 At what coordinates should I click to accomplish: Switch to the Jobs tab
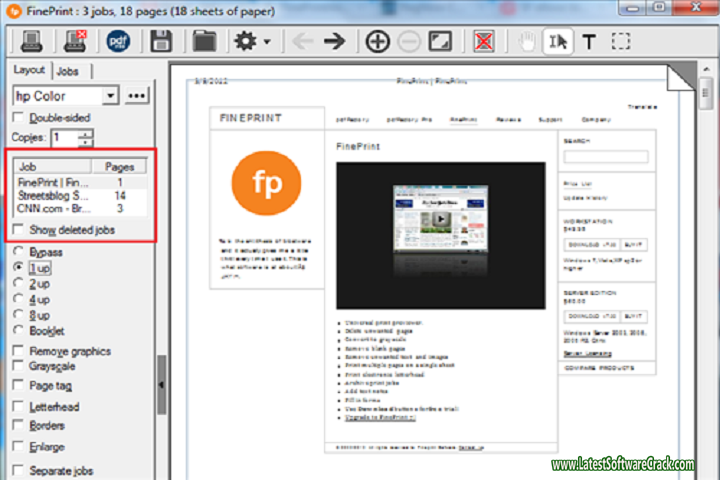click(68, 71)
